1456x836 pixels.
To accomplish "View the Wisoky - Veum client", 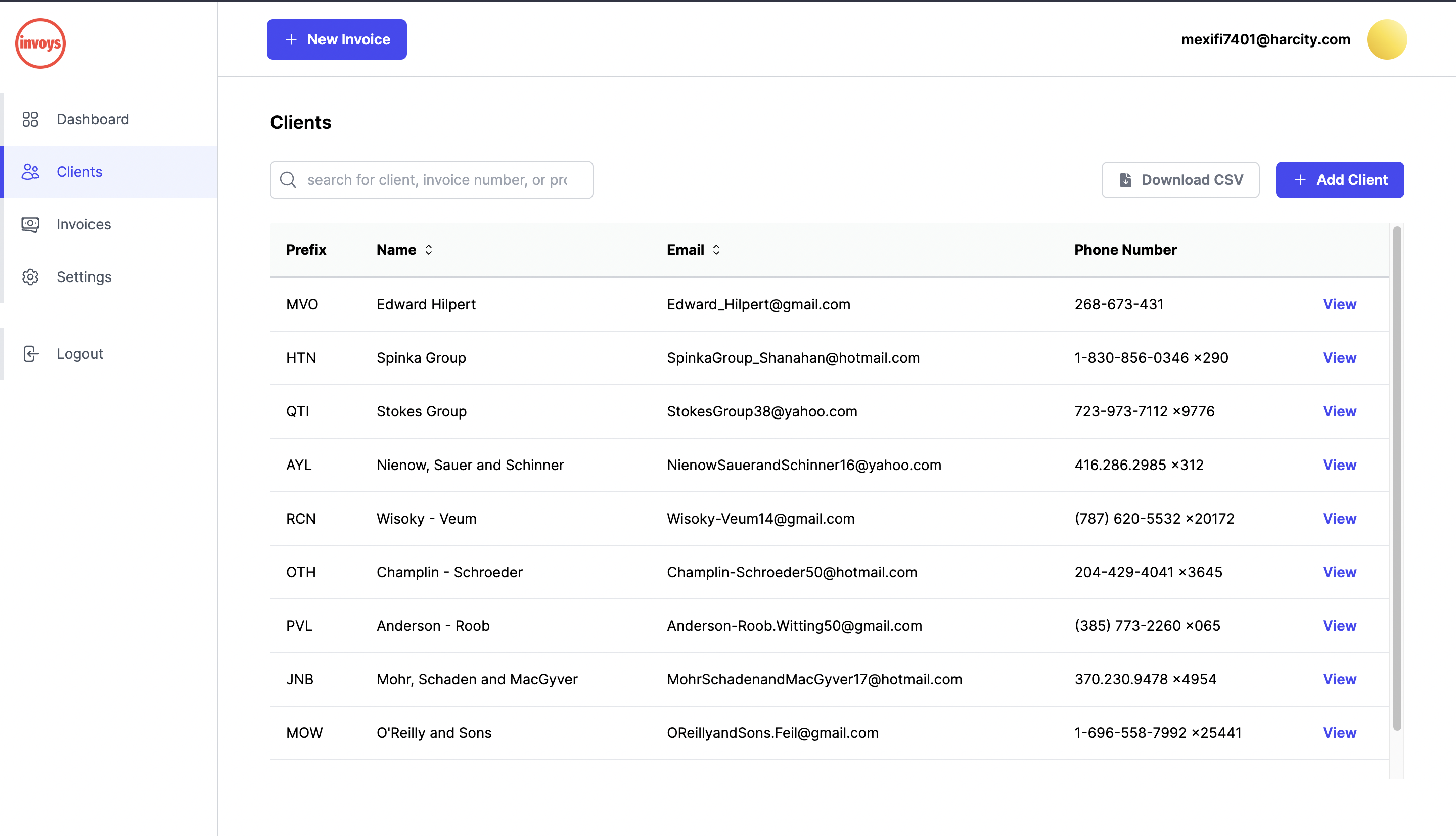I will tap(1339, 519).
